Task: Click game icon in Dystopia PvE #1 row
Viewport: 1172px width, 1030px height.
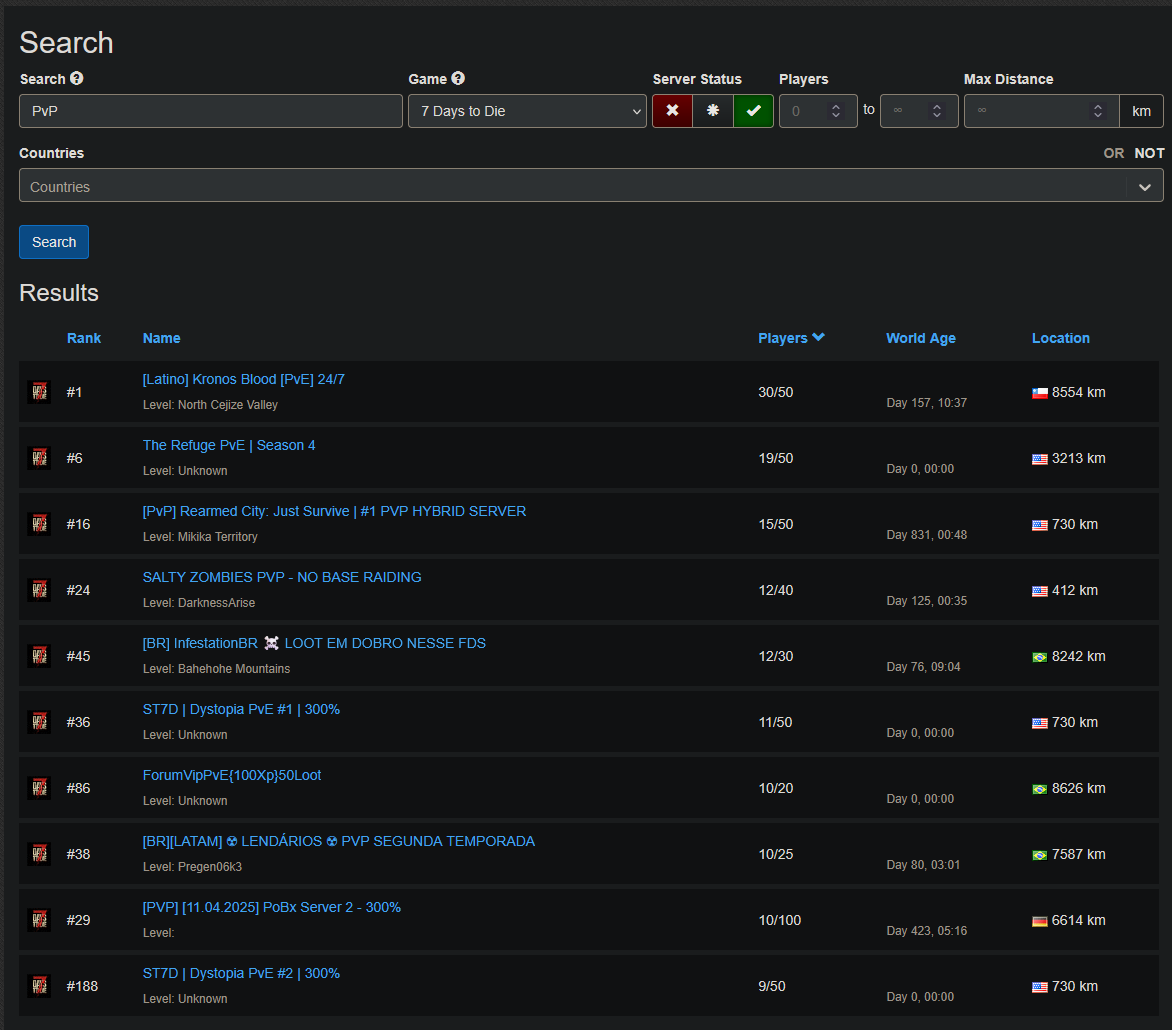Action: tap(40, 721)
